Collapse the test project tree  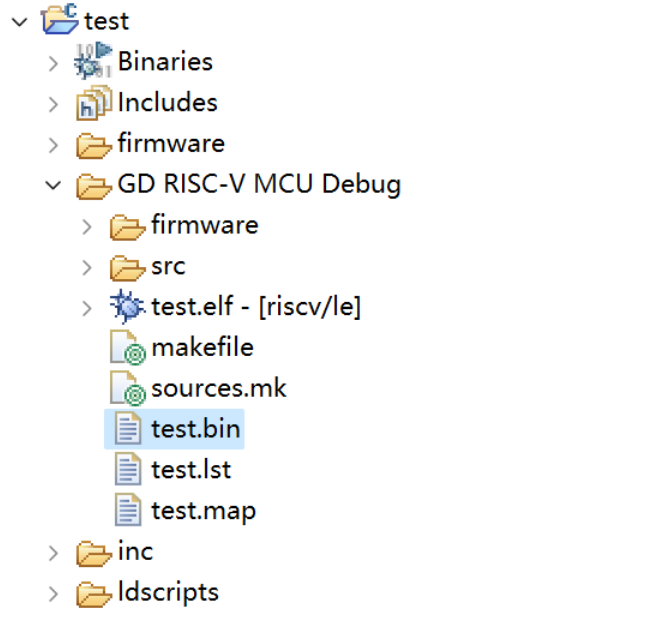tap(18, 21)
